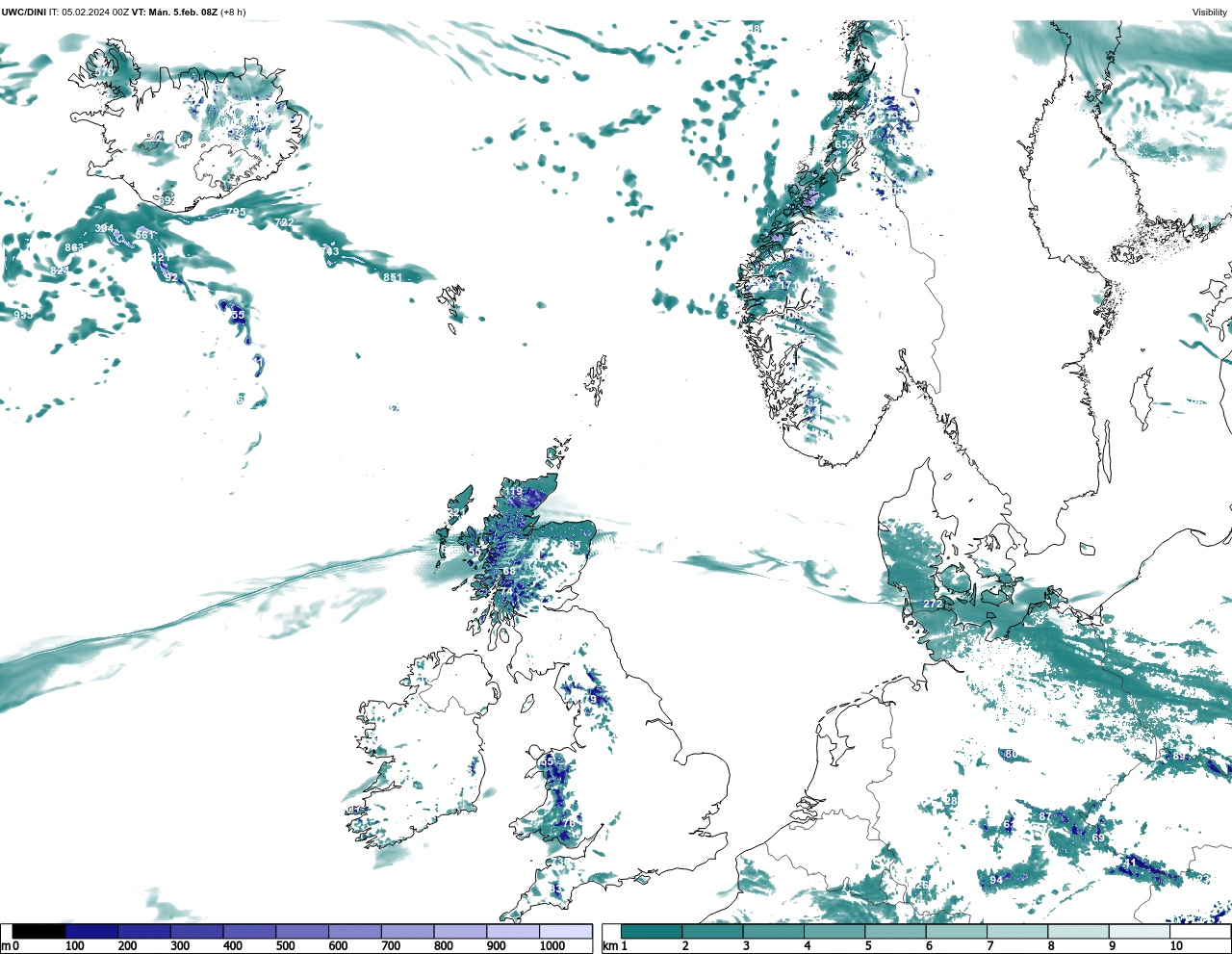Click the '394' value southwest of Iceland
The height and width of the screenshot is (954, 1232).
click(x=104, y=228)
